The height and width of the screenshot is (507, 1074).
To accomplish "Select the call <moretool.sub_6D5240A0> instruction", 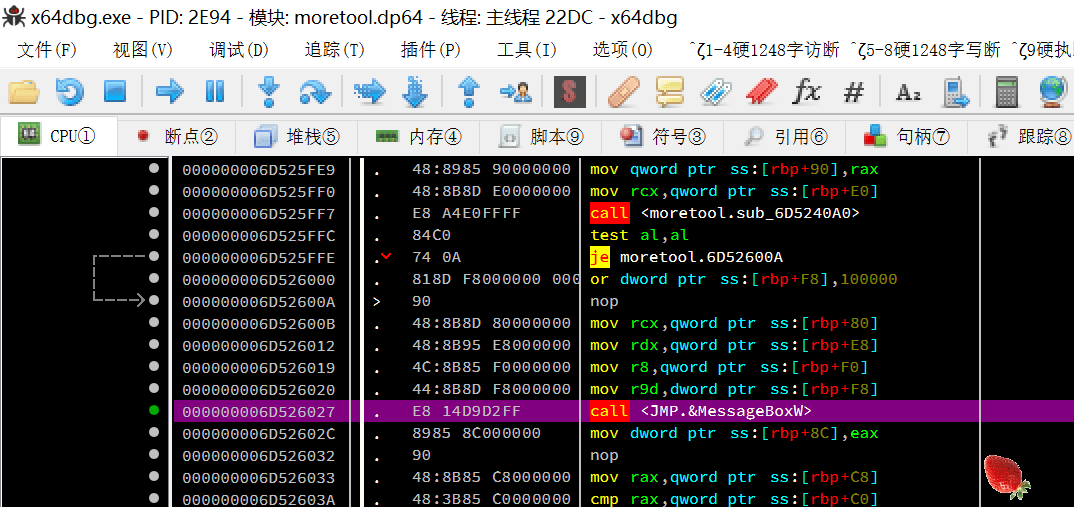I will point(724,213).
